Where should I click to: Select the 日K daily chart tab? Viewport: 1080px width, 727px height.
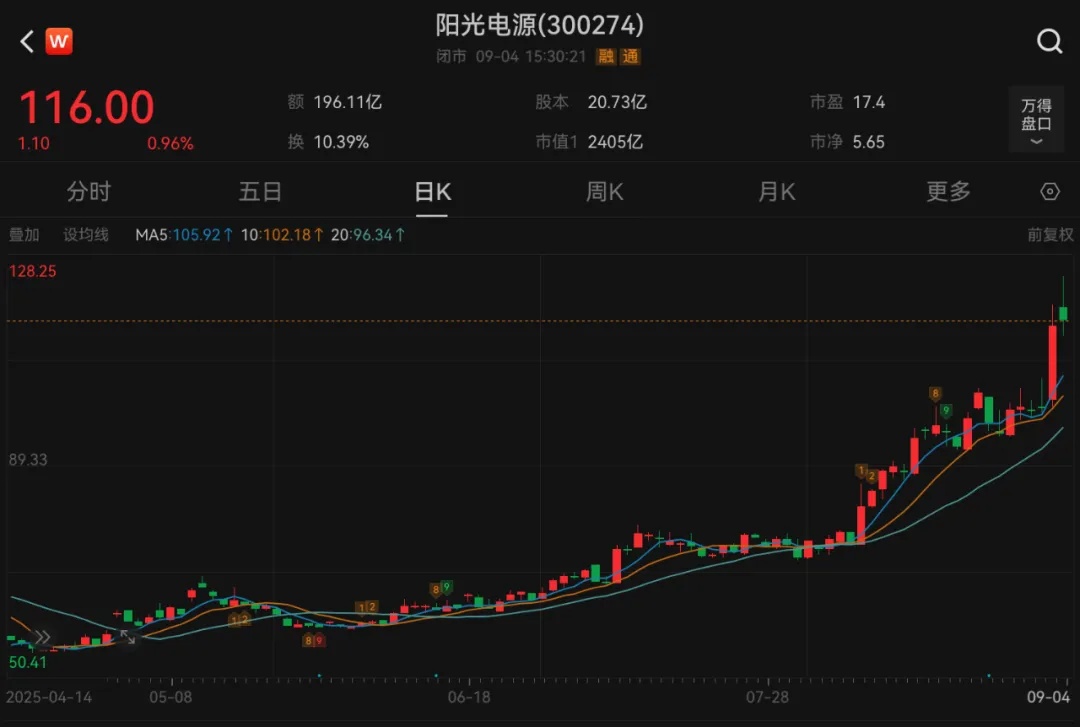point(432,192)
